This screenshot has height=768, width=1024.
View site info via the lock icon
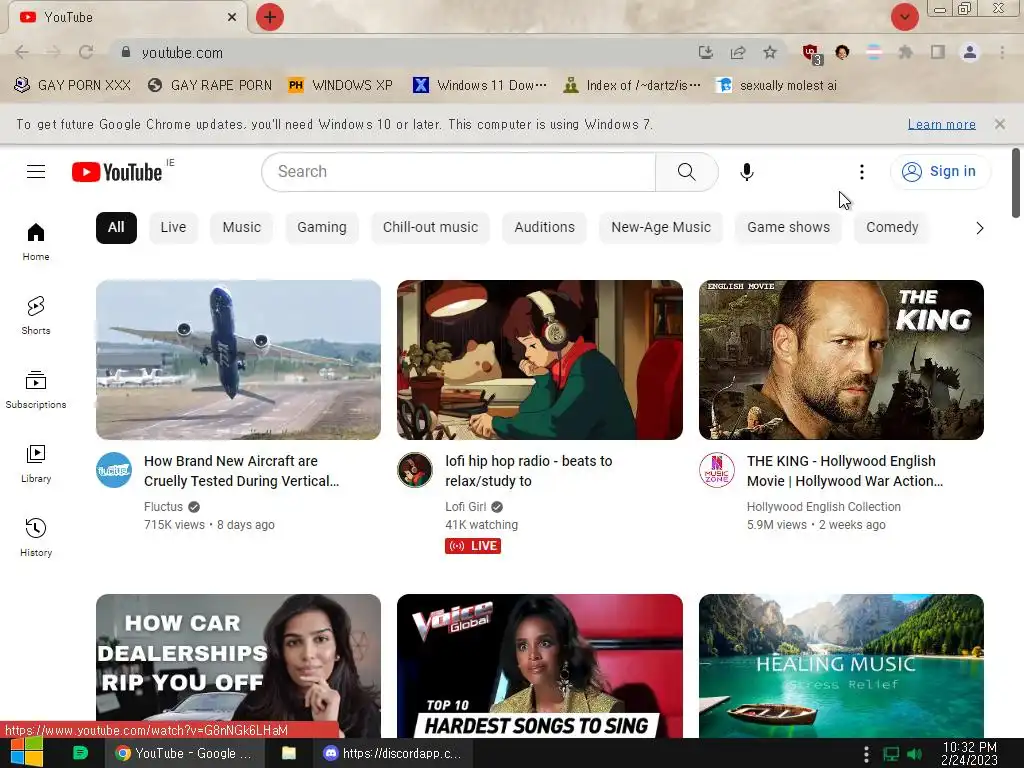(x=126, y=52)
